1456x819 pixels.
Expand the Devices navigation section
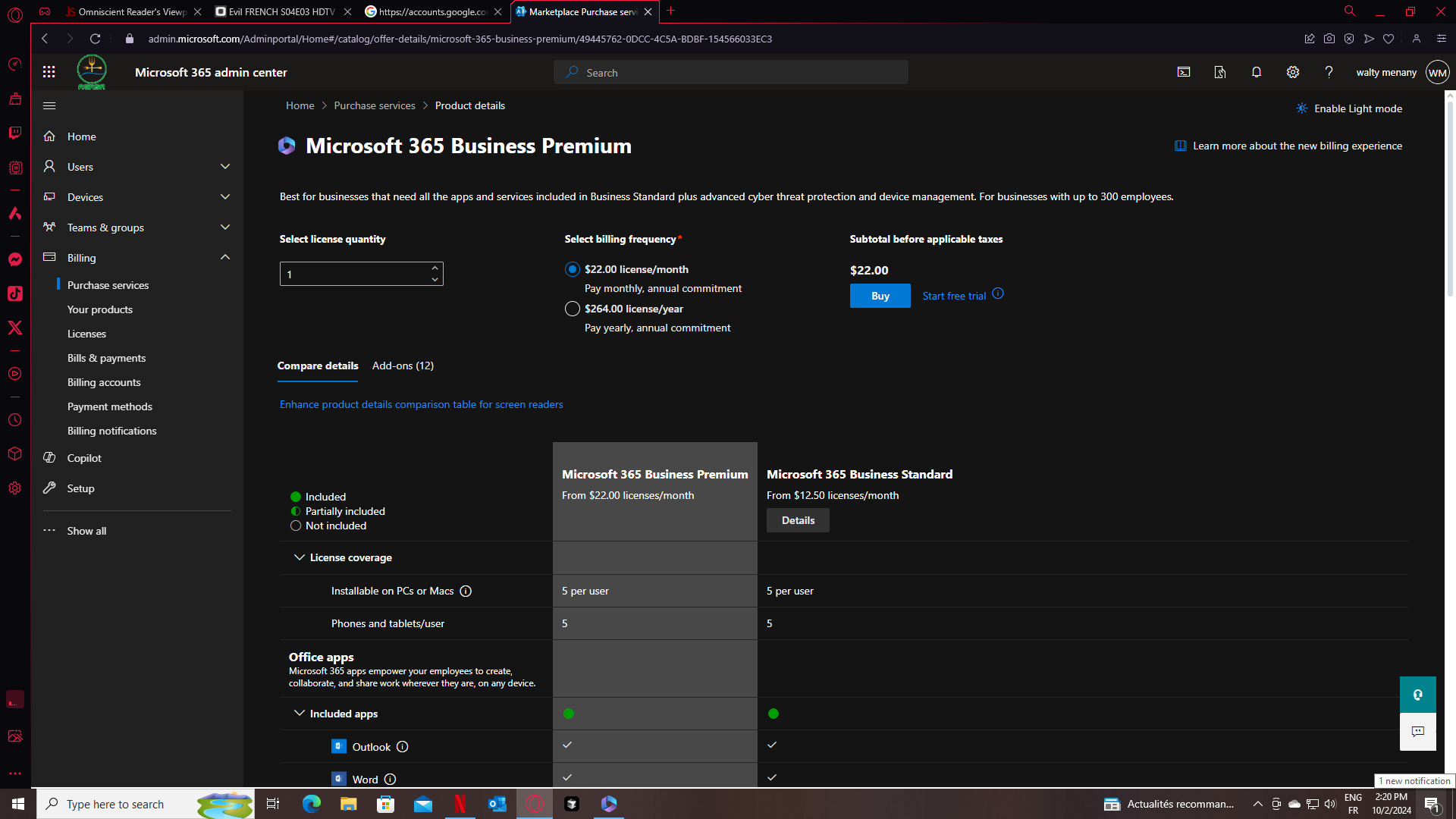[225, 197]
